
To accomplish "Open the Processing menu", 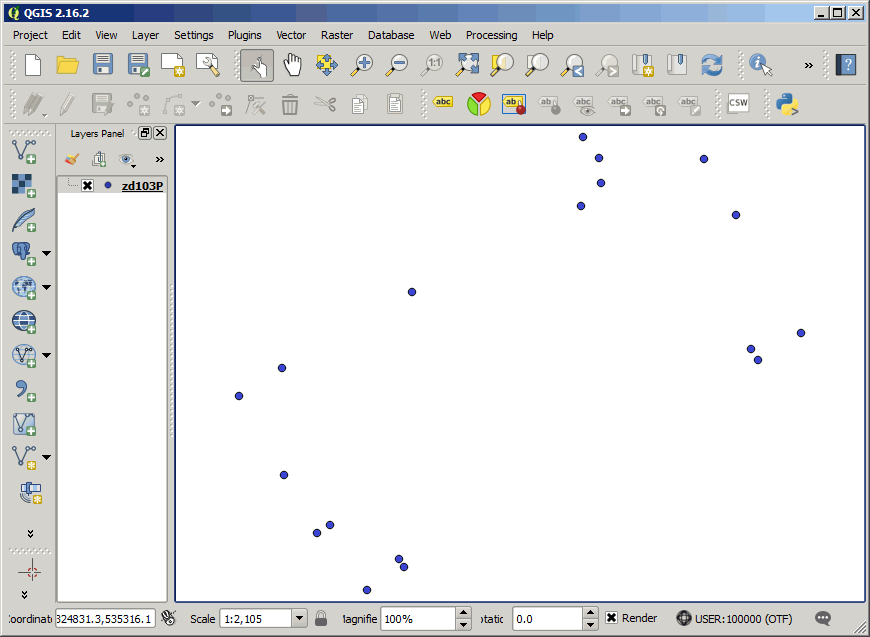I will coord(492,35).
